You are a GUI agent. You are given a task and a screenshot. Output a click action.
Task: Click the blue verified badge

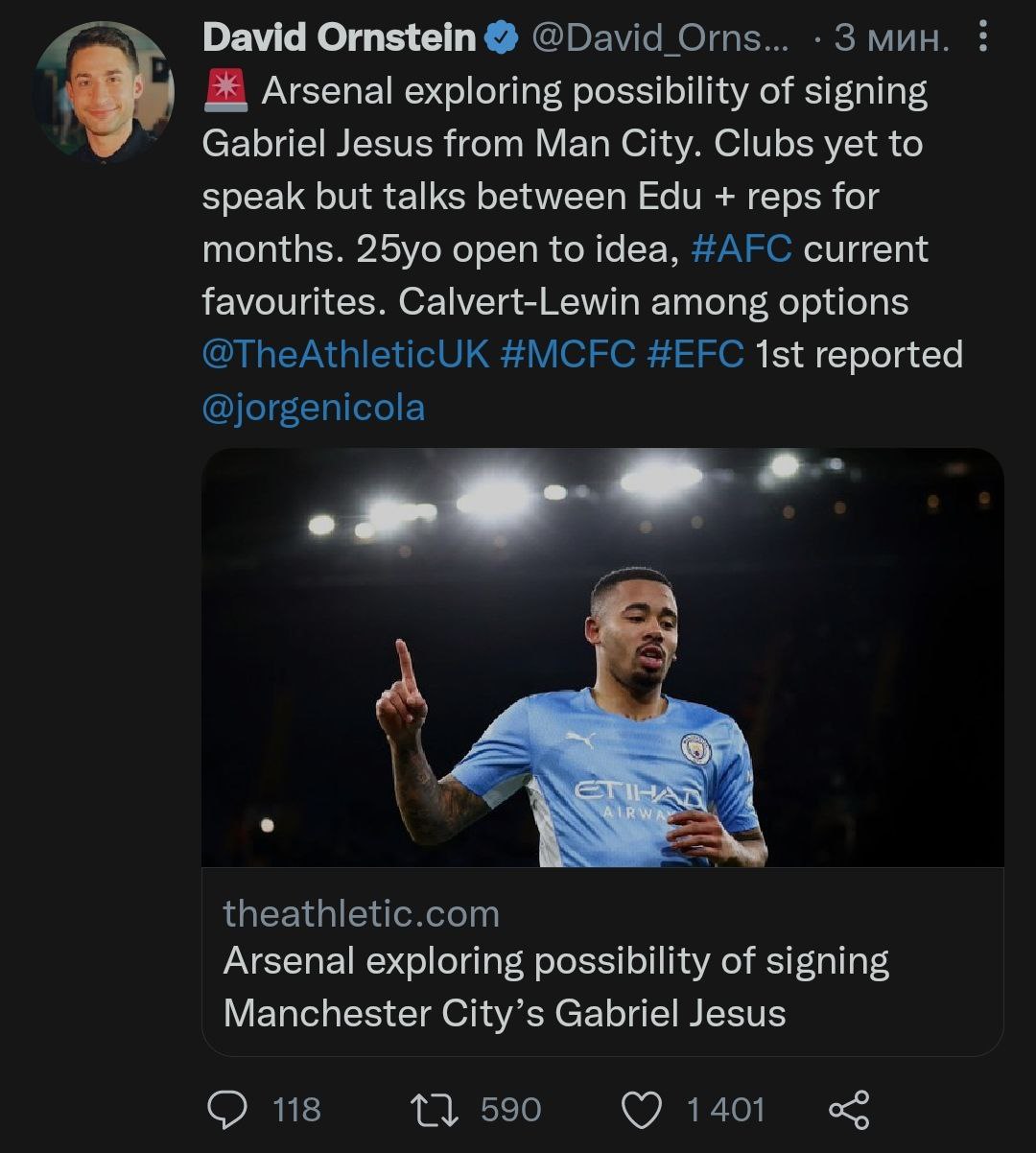(x=501, y=38)
